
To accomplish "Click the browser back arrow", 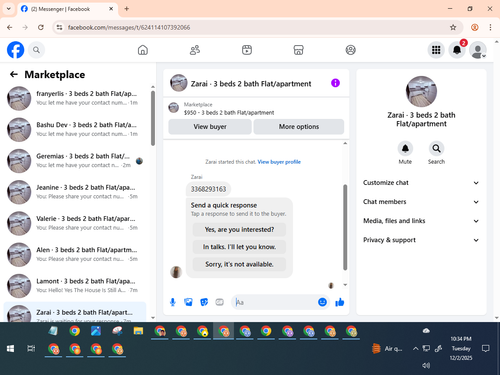I will click(10, 27).
